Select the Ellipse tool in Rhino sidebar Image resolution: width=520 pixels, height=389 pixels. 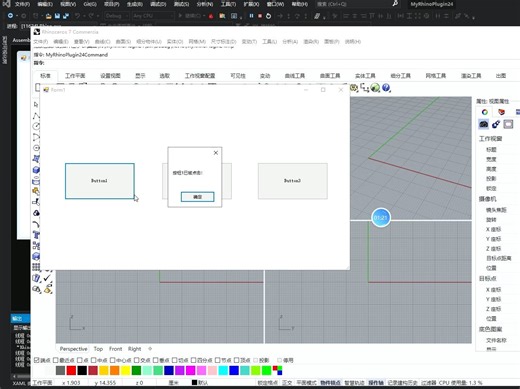pyautogui.click(x=36, y=148)
